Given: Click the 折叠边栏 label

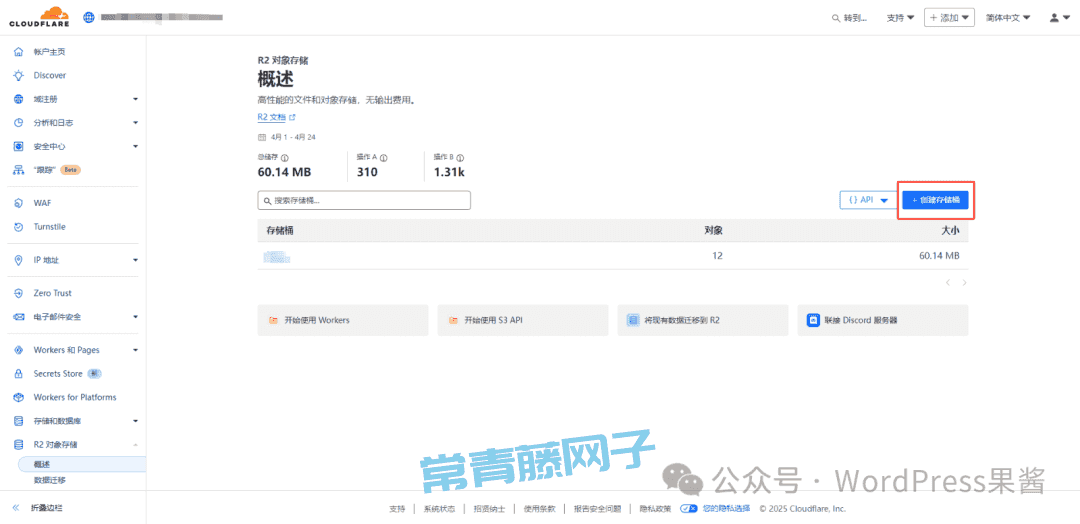Looking at the screenshot, I should coord(48,508).
